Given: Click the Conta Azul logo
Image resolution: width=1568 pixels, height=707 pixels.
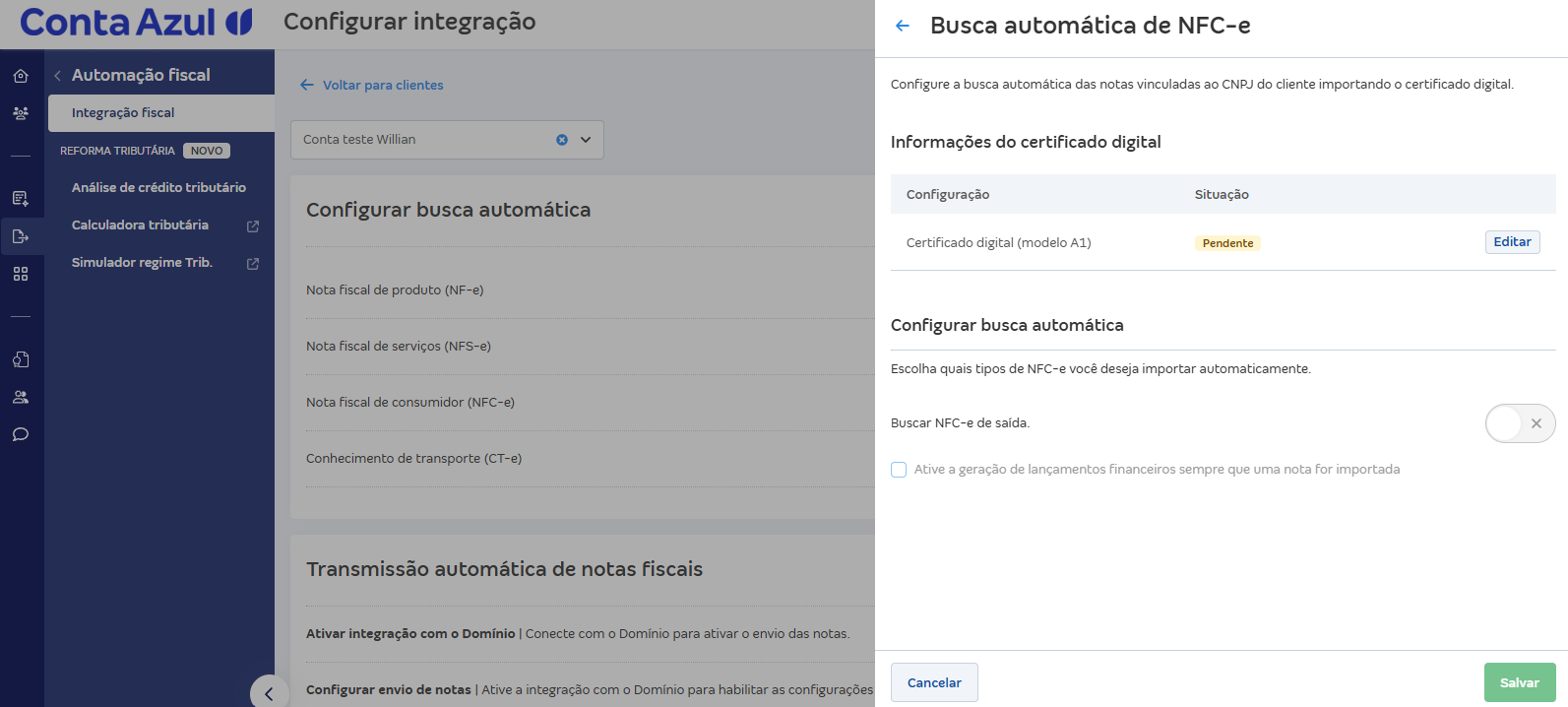Looking at the screenshot, I should 136,22.
